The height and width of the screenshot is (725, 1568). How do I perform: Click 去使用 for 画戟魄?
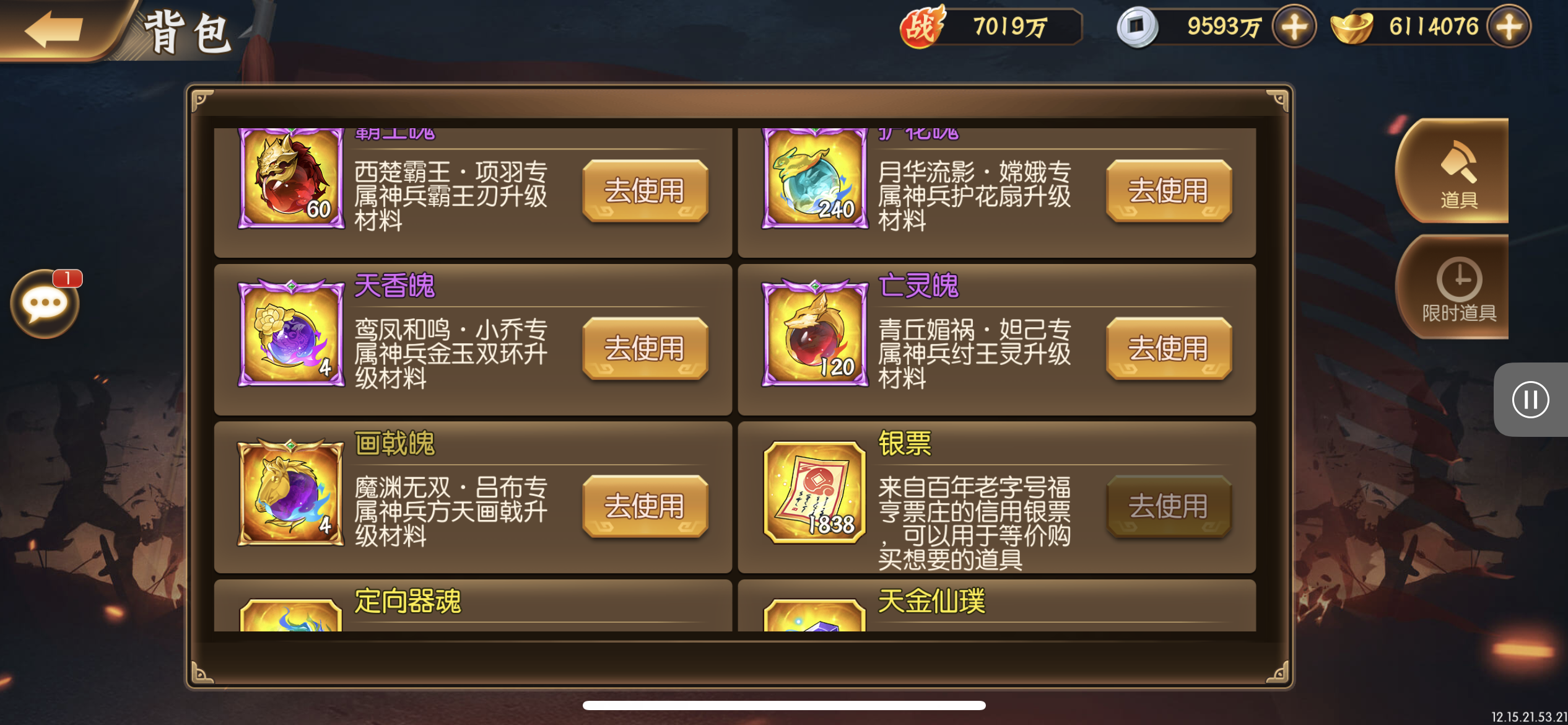tap(645, 506)
